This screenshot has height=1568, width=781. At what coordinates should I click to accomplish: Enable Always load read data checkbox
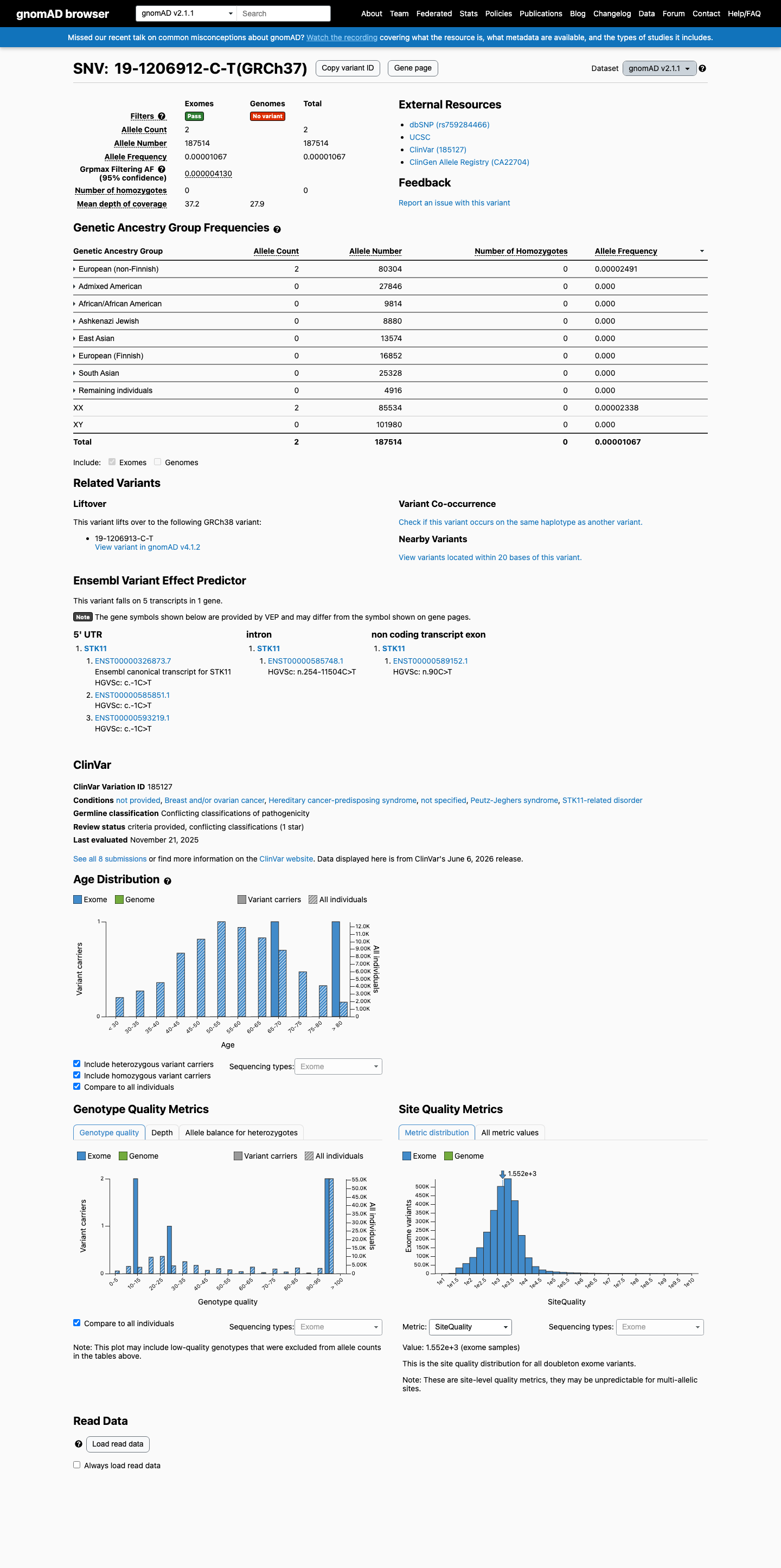click(76, 1465)
